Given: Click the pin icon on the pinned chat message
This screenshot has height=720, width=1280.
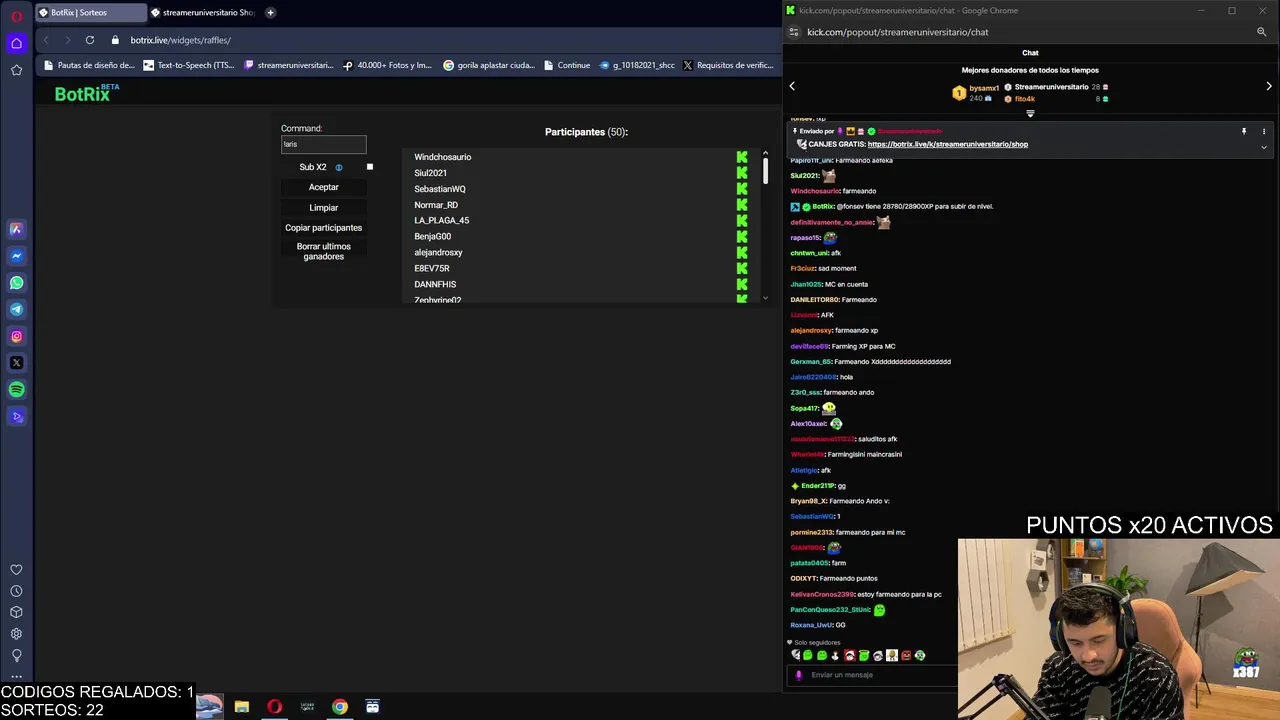Looking at the screenshot, I should (x=1244, y=131).
